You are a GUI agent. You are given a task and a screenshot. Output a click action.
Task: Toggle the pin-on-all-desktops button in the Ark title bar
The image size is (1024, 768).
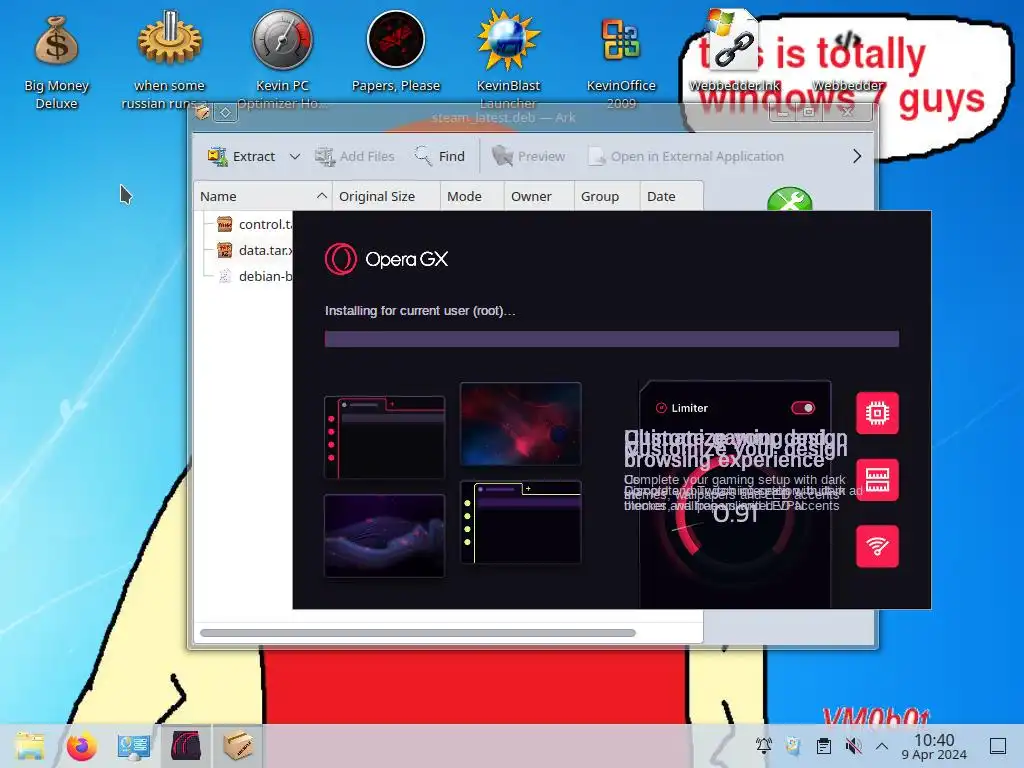click(x=225, y=113)
